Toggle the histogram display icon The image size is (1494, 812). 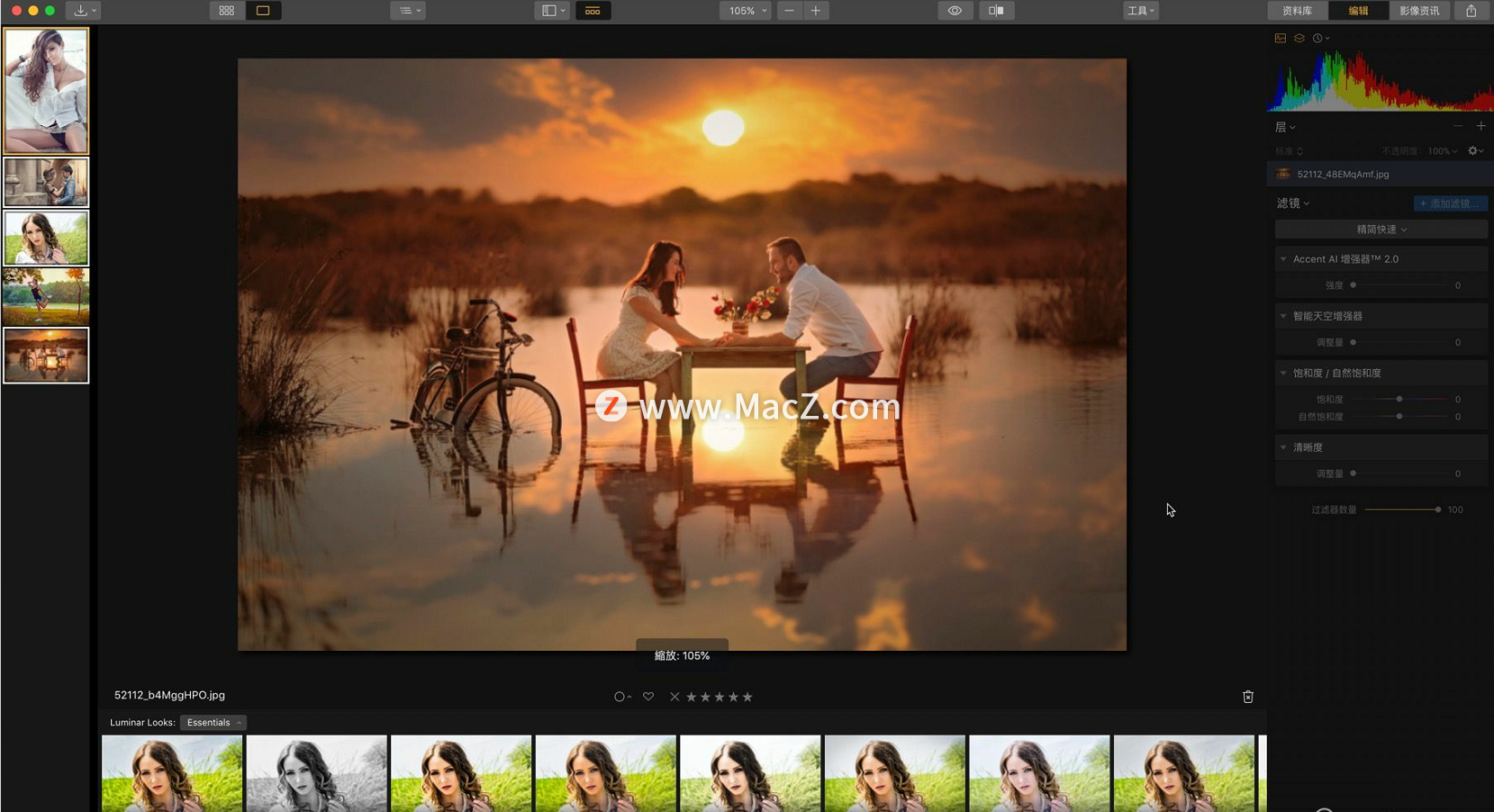pyautogui.click(x=1281, y=38)
